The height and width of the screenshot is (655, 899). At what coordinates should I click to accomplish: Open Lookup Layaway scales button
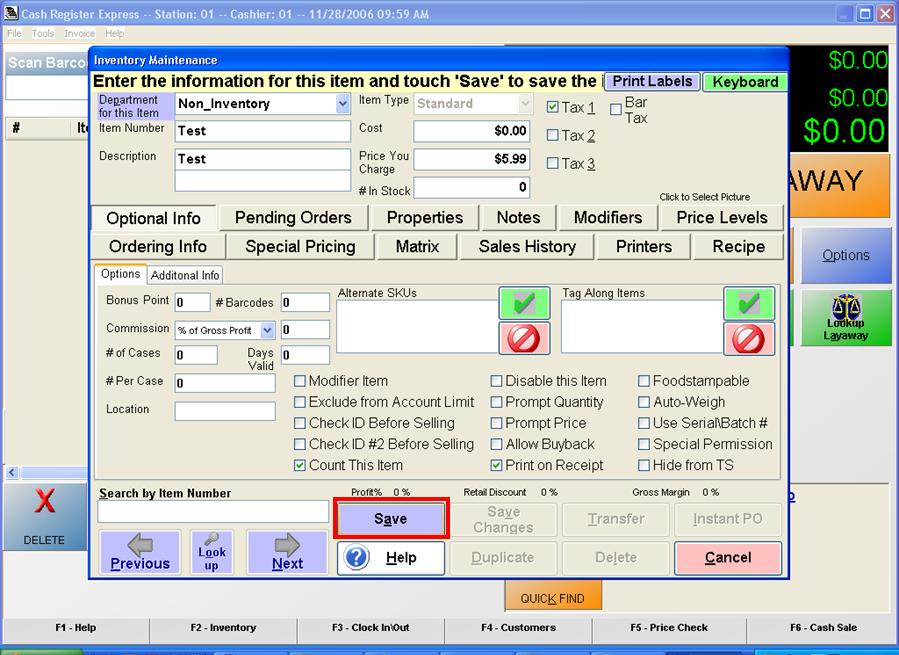pos(846,318)
